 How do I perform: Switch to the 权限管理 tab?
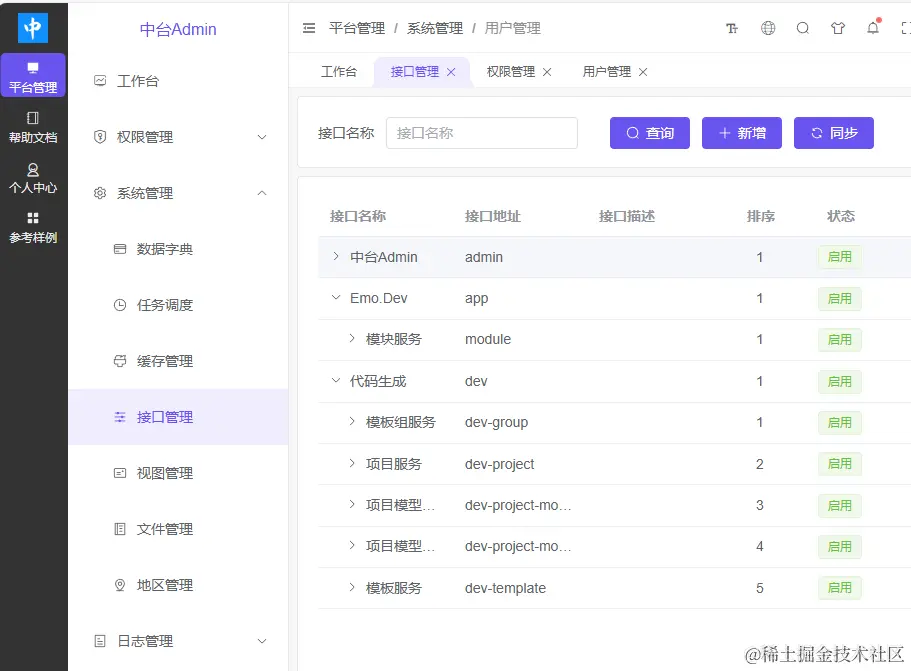click(x=511, y=71)
